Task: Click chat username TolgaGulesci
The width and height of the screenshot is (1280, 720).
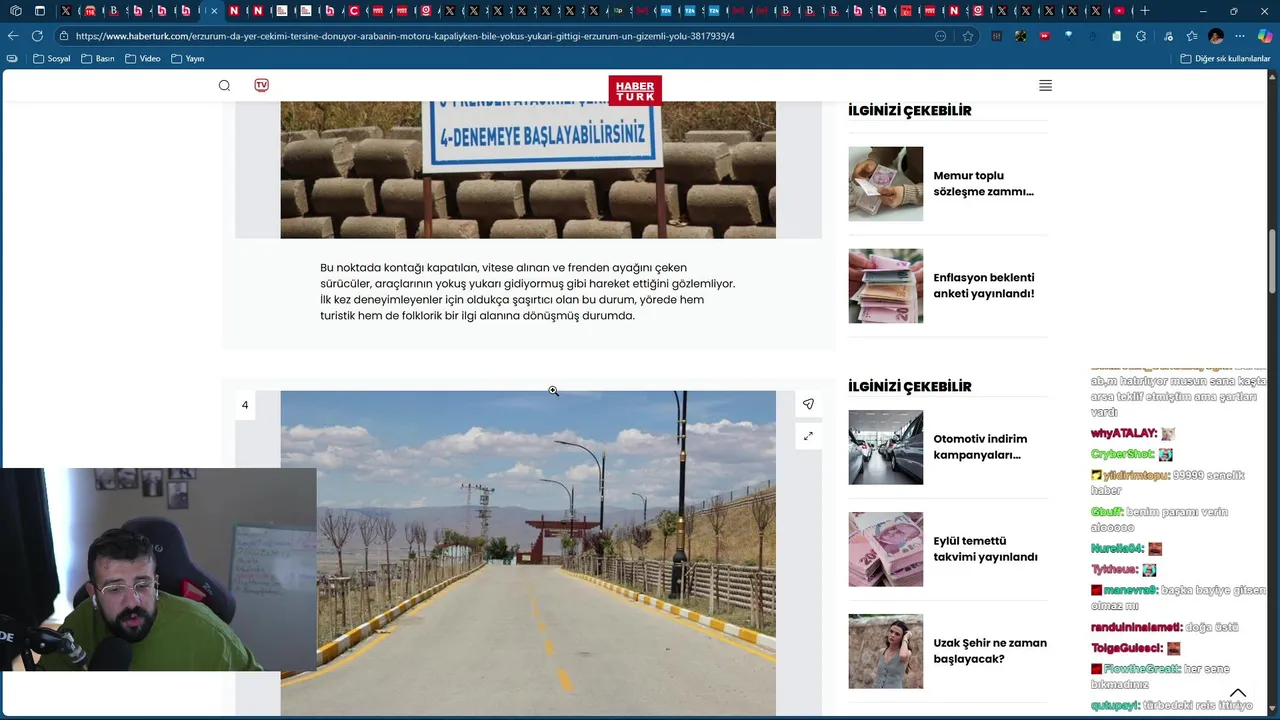Action: click(x=1127, y=648)
